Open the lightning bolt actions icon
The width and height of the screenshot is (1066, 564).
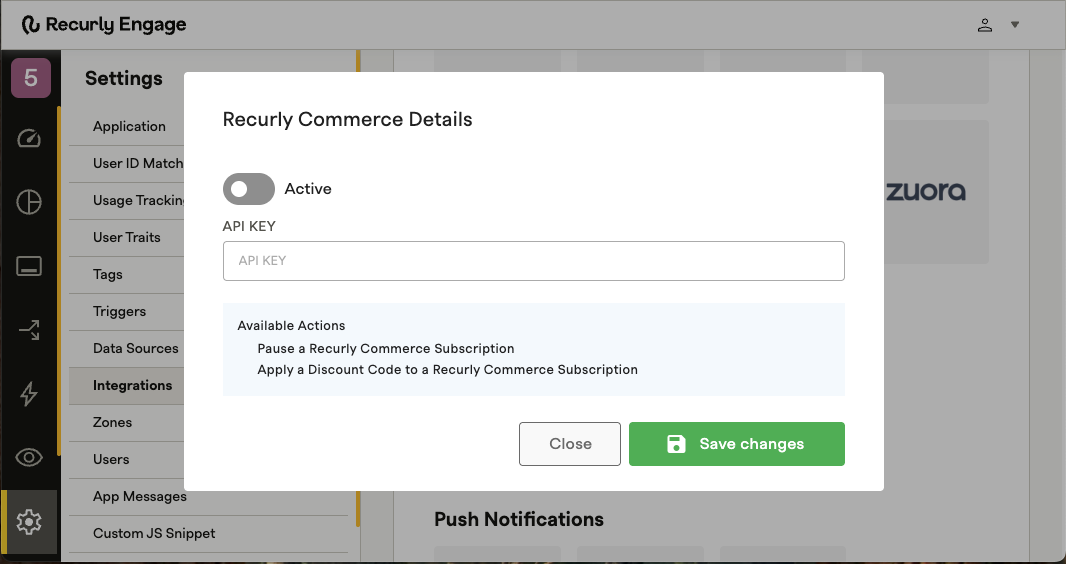click(29, 394)
